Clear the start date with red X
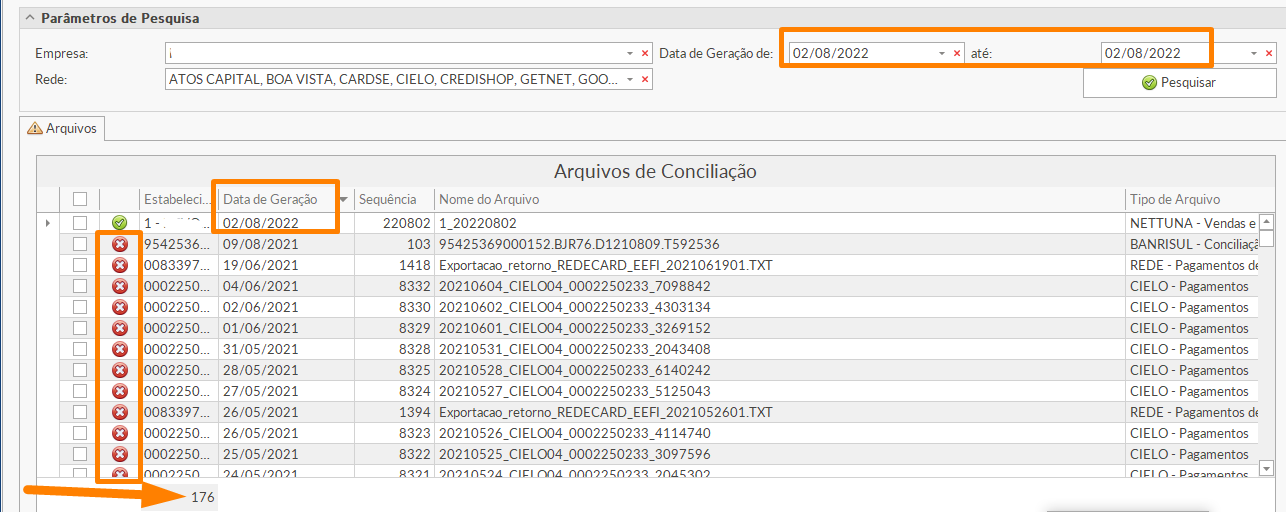 click(957, 53)
